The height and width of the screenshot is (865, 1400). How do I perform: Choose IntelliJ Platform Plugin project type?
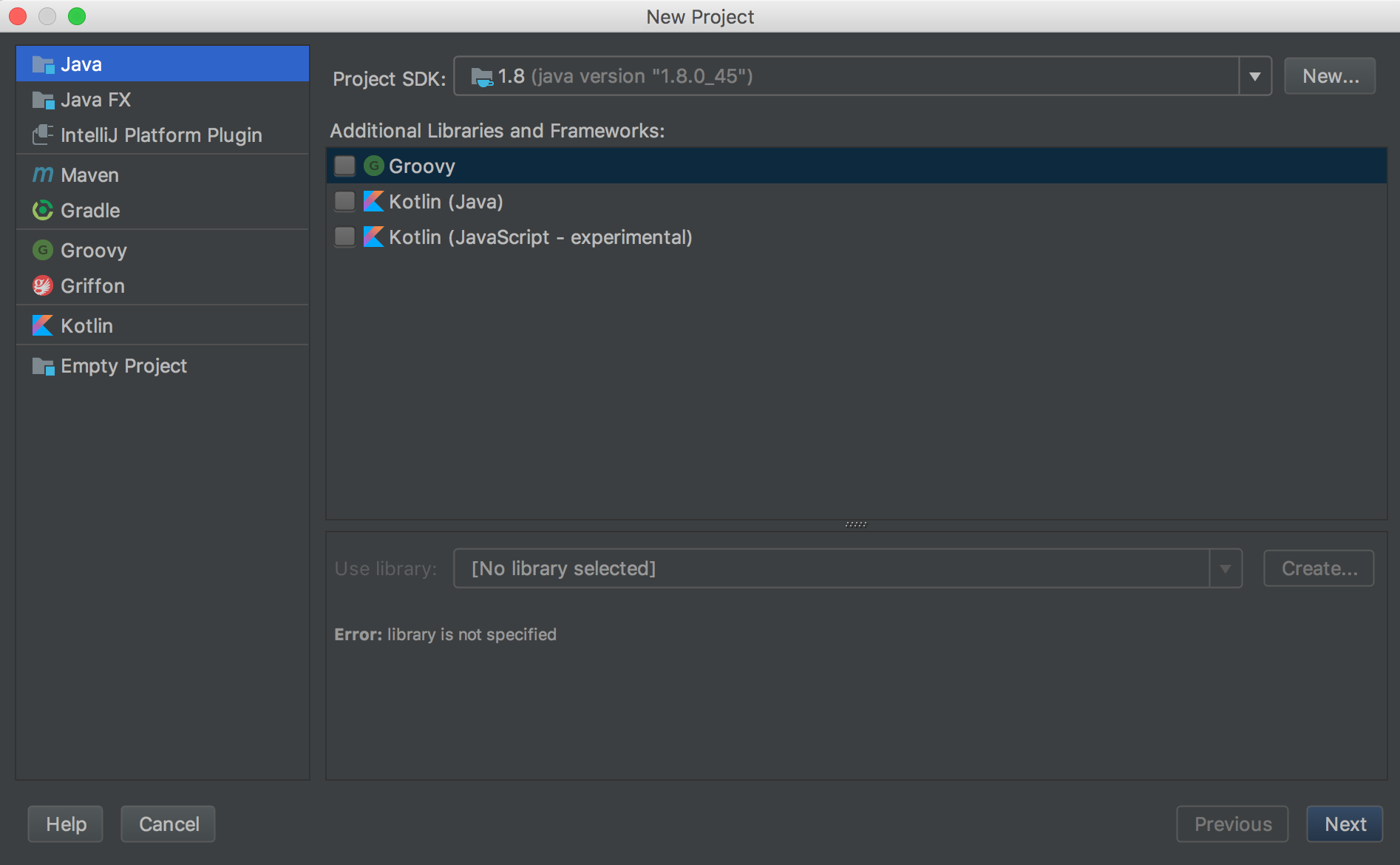(163, 135)
